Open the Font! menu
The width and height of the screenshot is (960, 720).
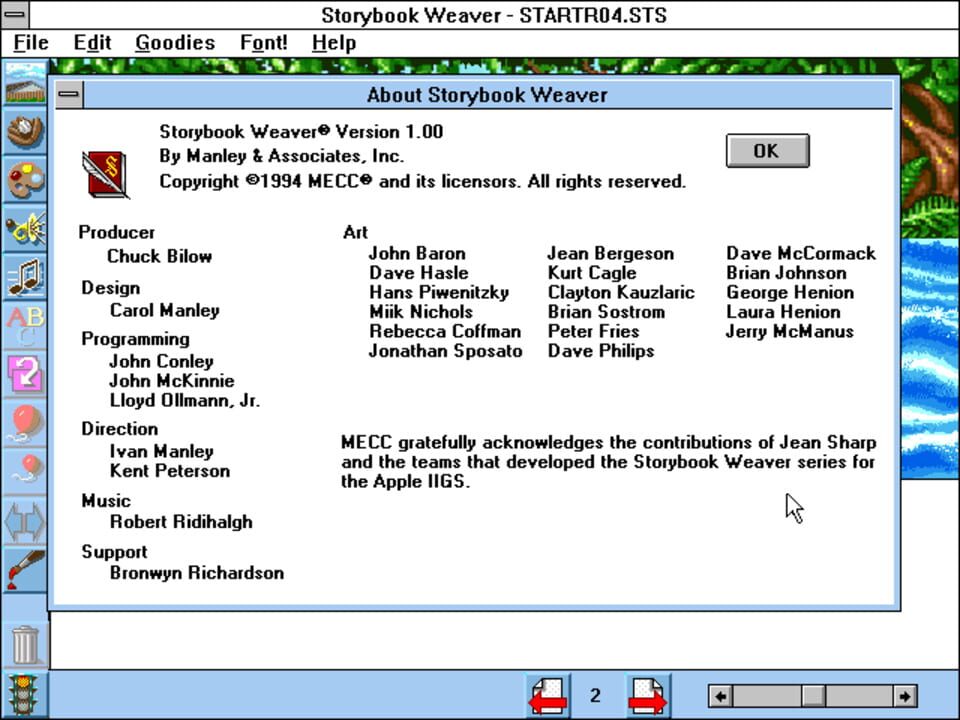pyautogui.click(x=263, y=42)
